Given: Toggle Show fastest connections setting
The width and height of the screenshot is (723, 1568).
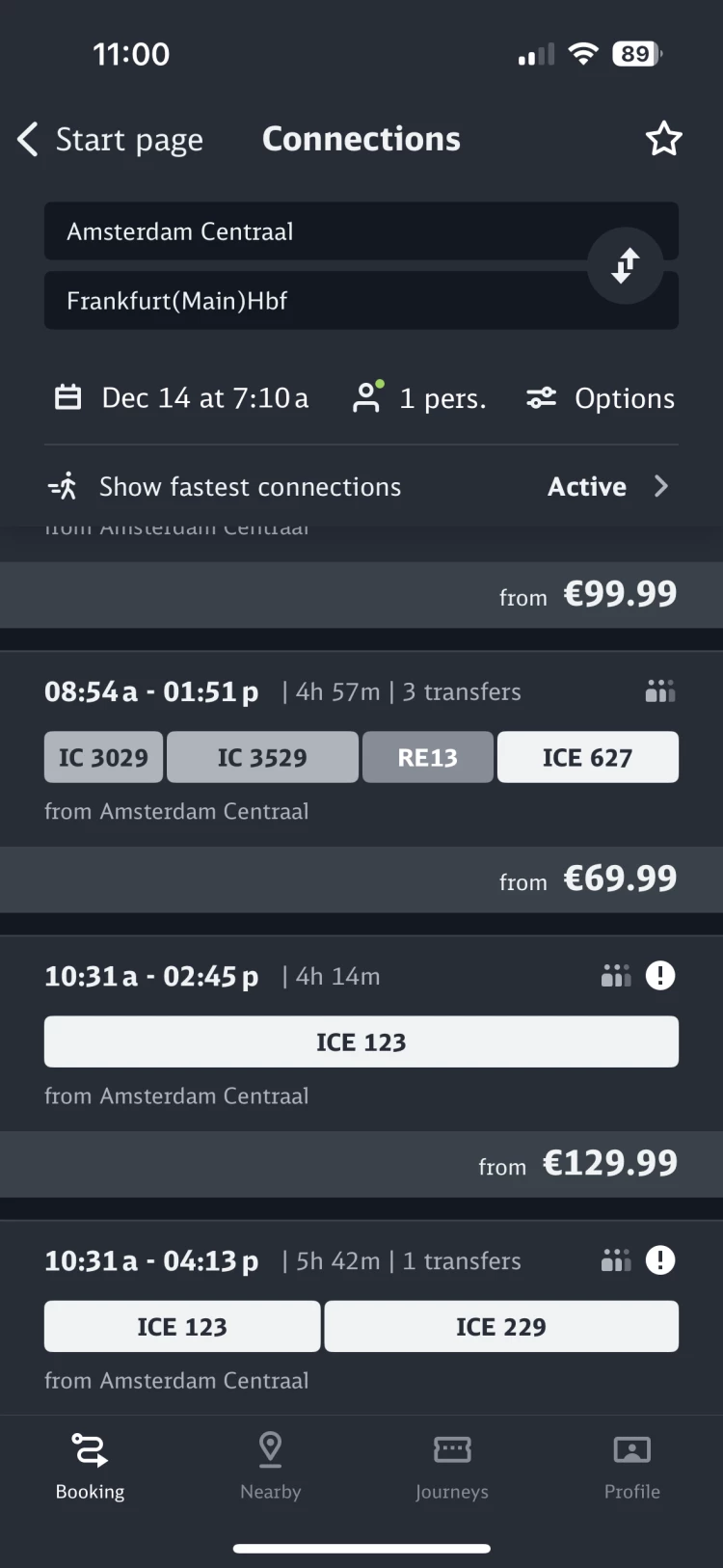Looking at the screenshot, I should [251, 487].
